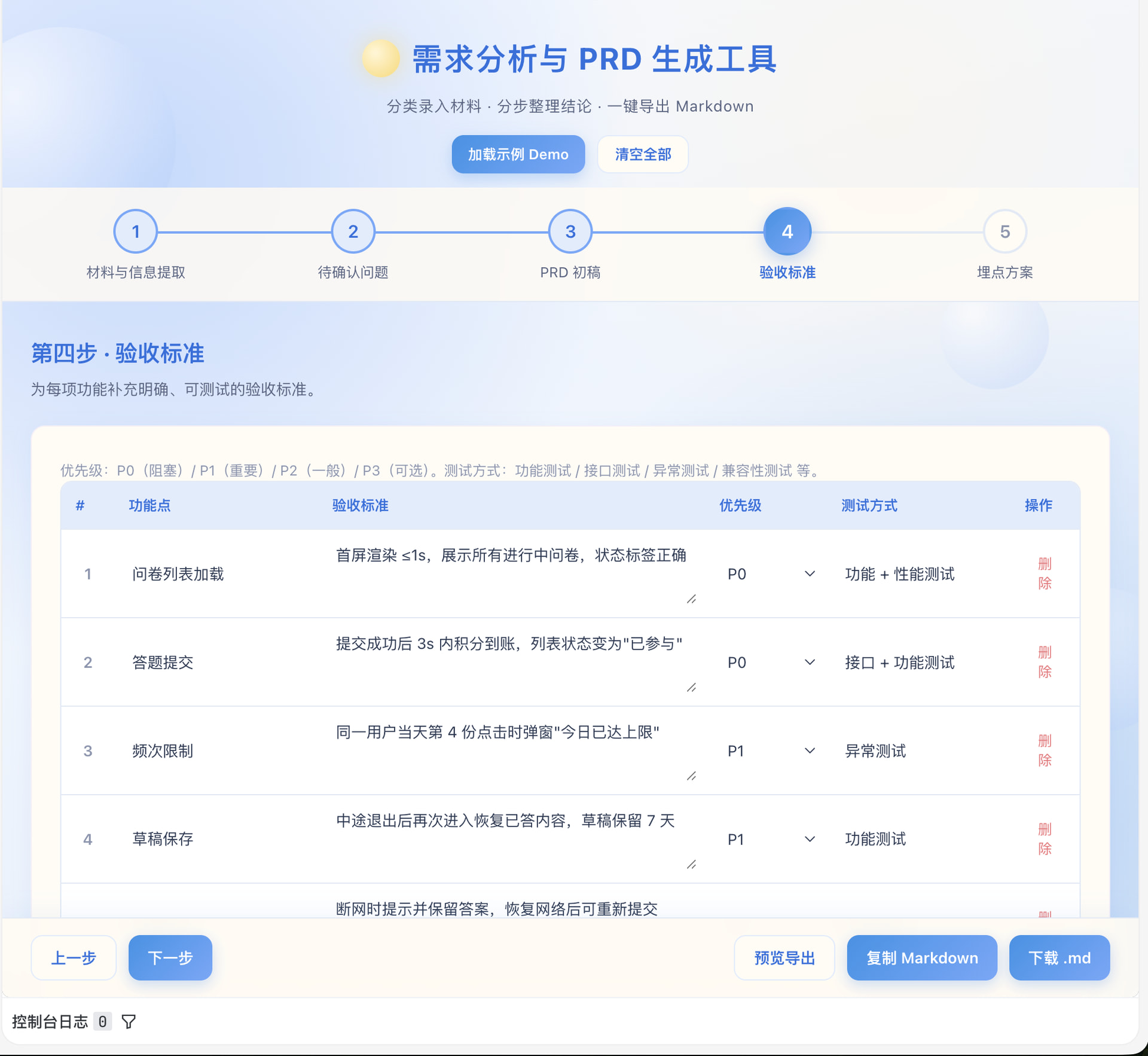Expand the priority dropdown for 答题提交
The width and height of the screenshot is (1148, 1056).
point(771,663)
